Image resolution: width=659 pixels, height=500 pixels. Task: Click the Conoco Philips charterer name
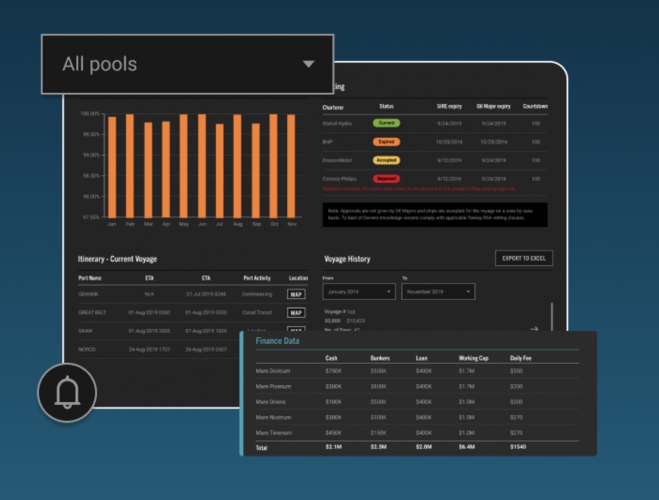pos(340,179)
